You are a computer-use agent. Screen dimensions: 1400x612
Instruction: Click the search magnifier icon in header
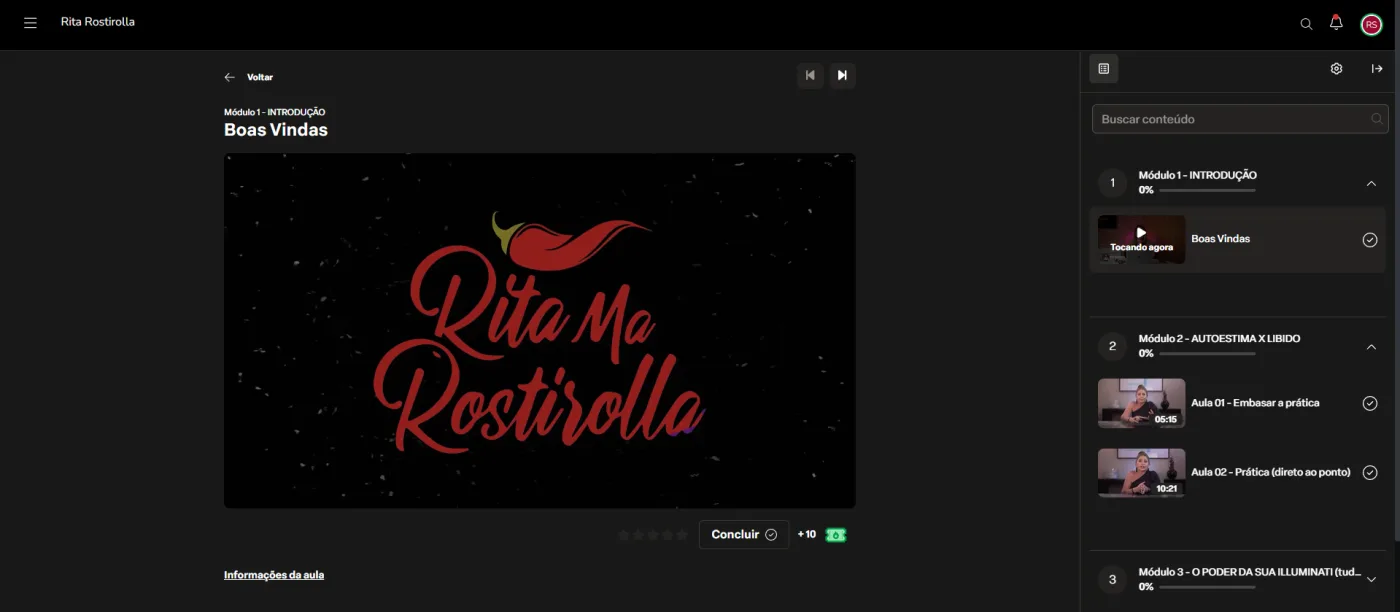(x=1306, y=24)
